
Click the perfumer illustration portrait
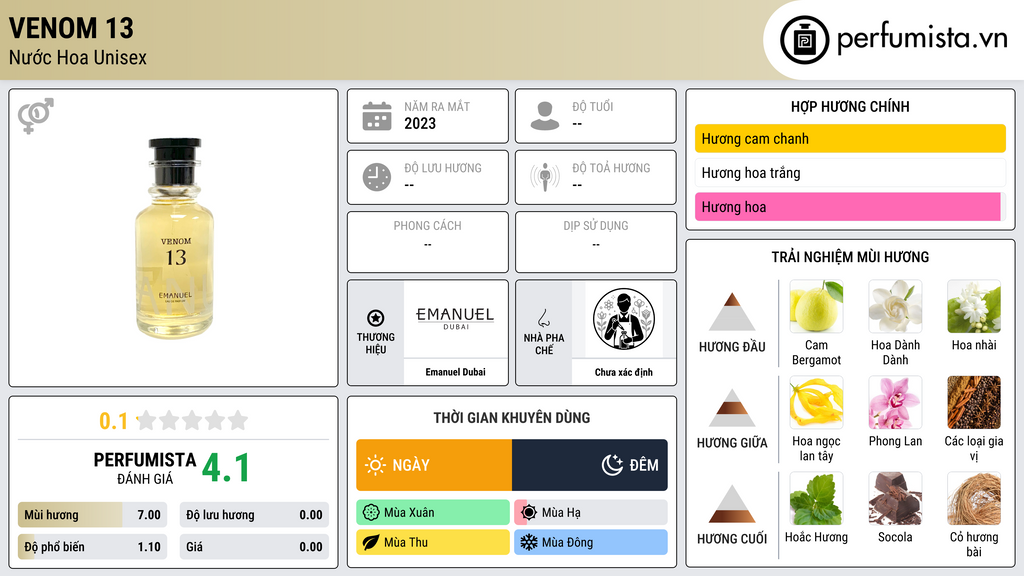click(624, 319)
